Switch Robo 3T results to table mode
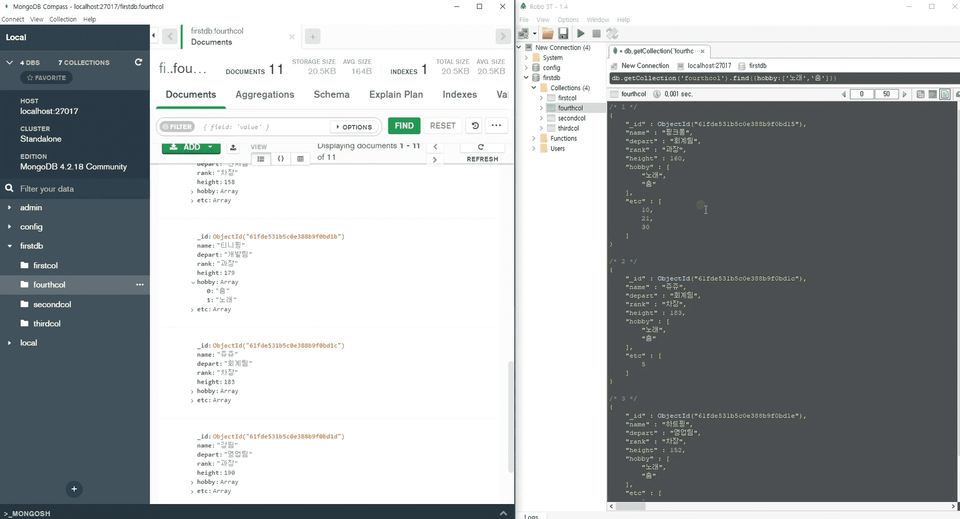This screenshot has width=960, height=519. (932, 94)
